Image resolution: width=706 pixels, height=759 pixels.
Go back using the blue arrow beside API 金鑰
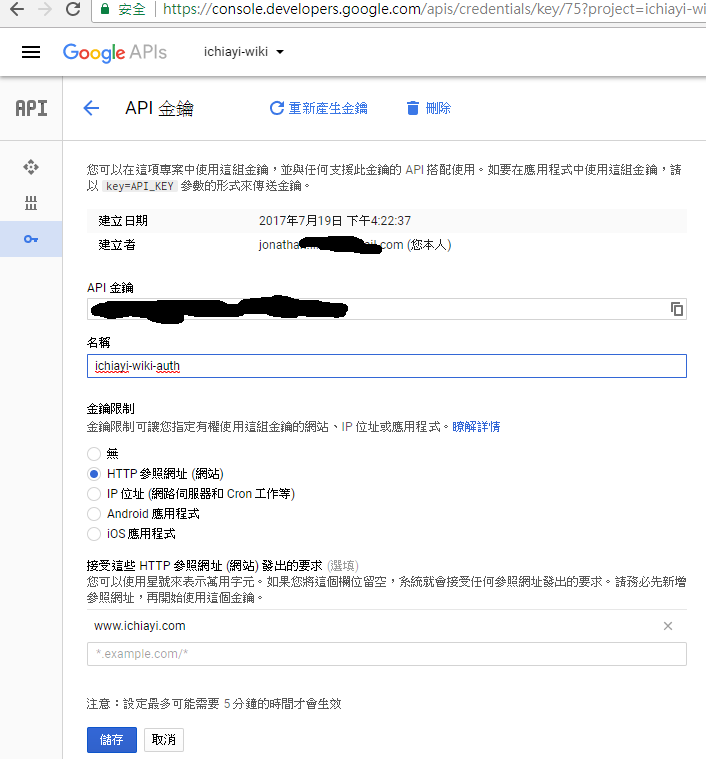pos(91,108)
